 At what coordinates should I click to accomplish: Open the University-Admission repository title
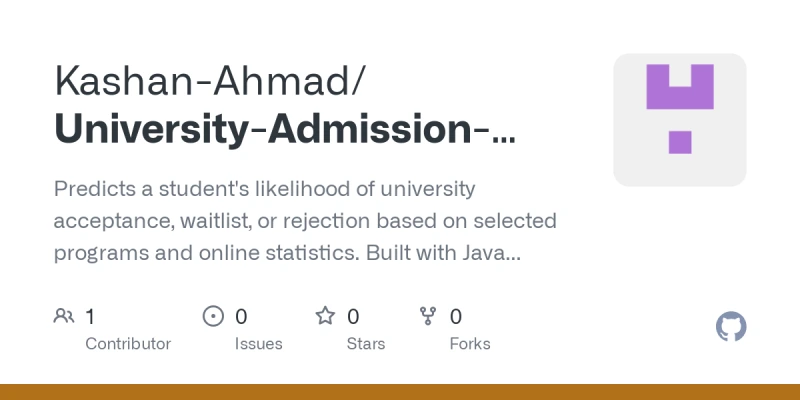(x=284, y=130)
